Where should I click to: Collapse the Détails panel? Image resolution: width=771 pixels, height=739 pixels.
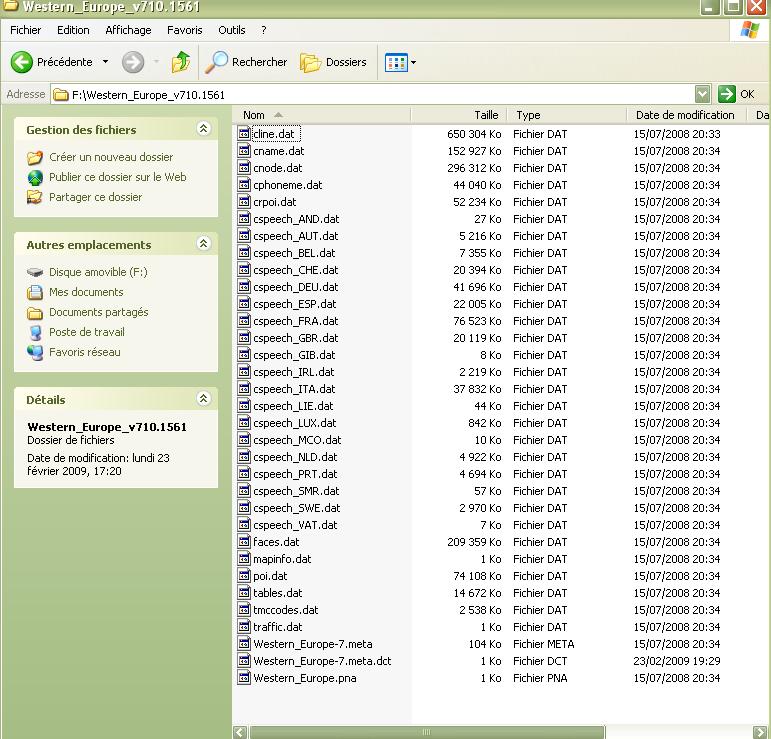[x=204, y=399]
